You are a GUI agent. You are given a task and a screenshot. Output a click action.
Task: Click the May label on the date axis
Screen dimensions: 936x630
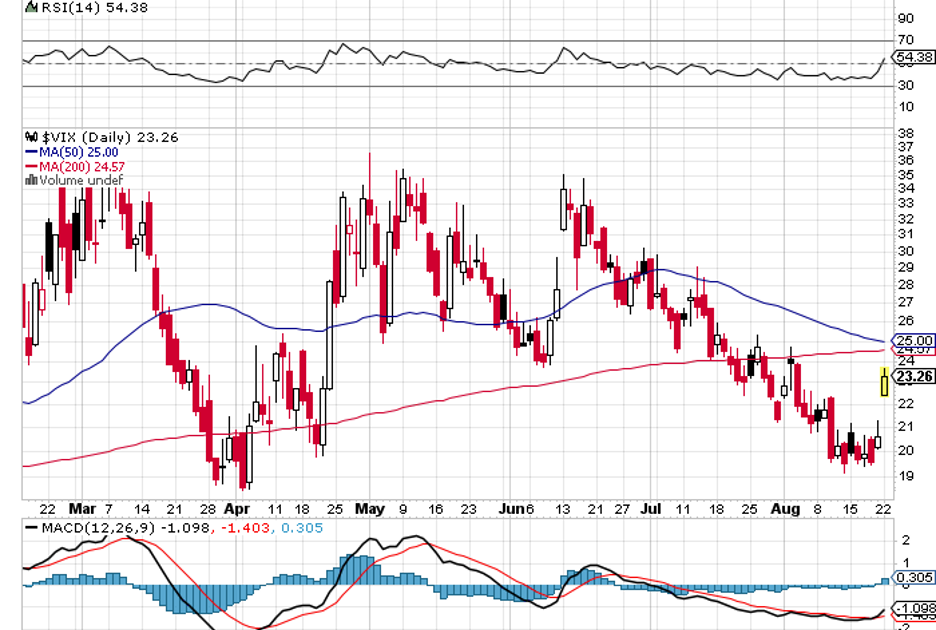369,507
